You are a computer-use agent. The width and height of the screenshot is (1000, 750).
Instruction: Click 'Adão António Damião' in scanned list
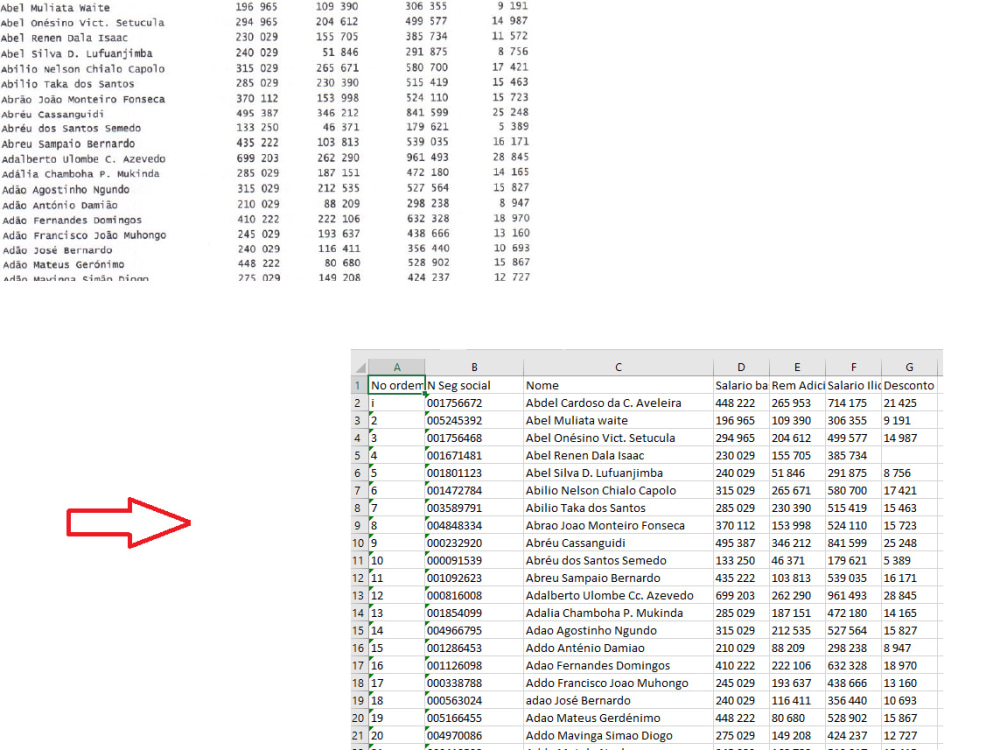click(60, 205)
